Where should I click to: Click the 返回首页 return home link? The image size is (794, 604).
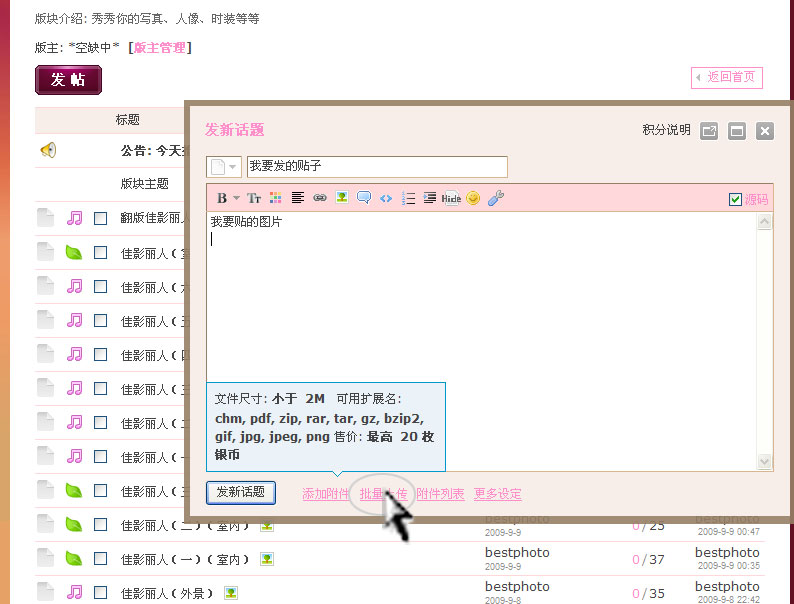(x=727, y=77)
